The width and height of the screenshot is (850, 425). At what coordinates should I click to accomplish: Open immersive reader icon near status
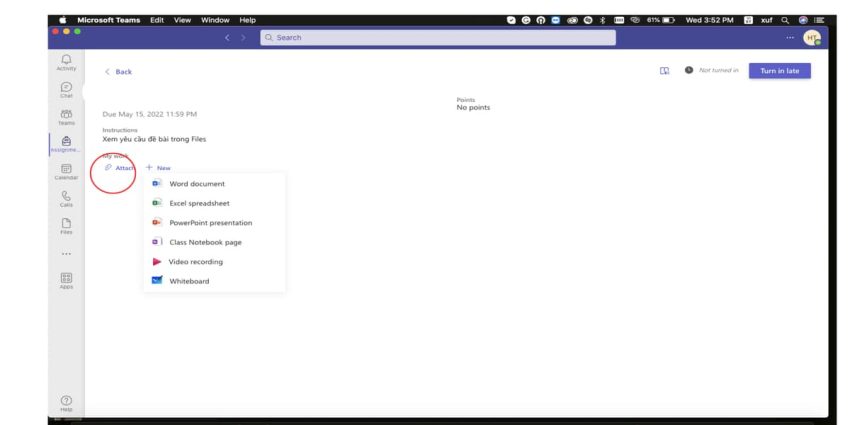(x=664, y=70)
